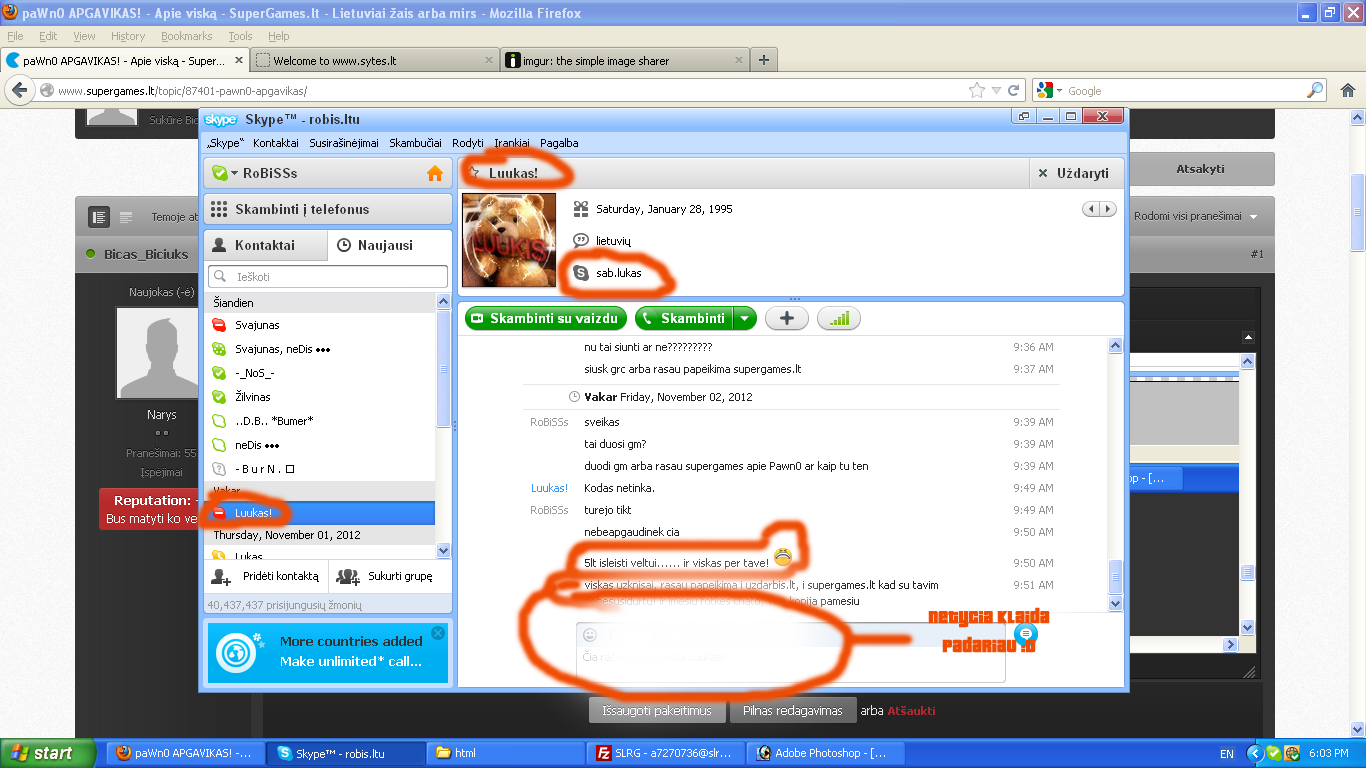The width and height of the screenshot is (1366, 768).
Task: Open the html folder from the taskbar
Action: tap(506, 753)
